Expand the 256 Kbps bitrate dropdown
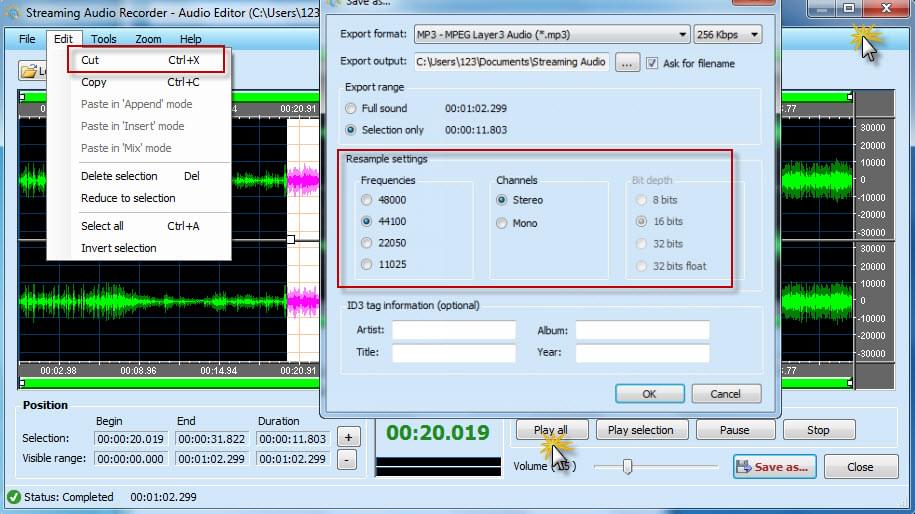 pyautogui.click(x=727, y=35)
